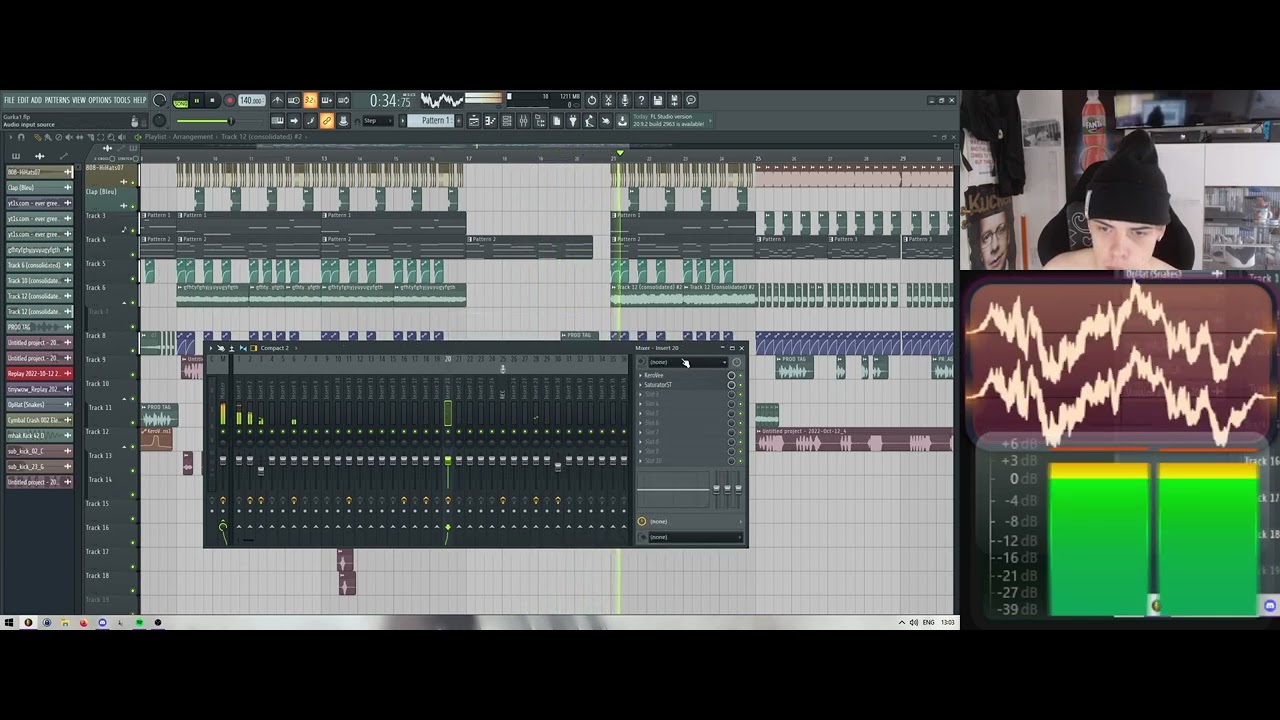
Task: Click the Pause button in transport
Action: [197, 100]
